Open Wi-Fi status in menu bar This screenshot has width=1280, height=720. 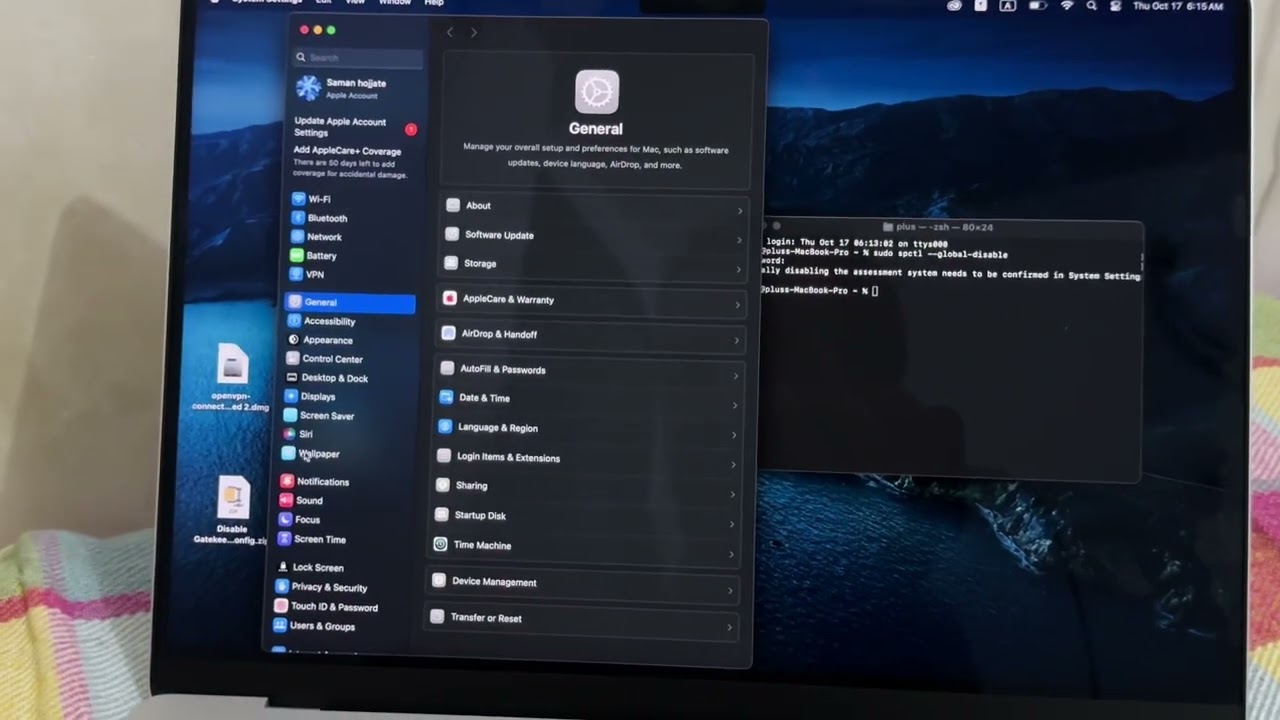(1066, 6)
